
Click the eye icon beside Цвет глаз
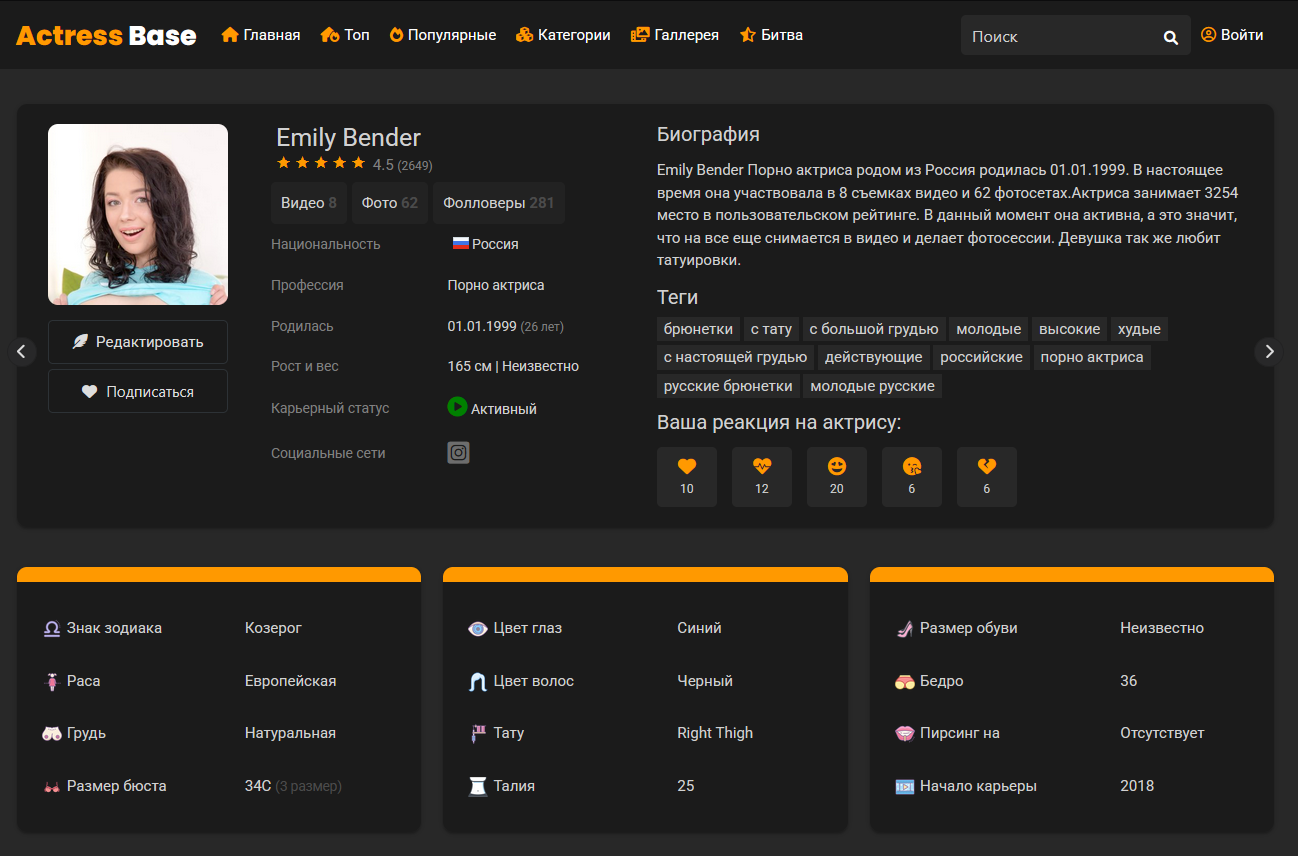478,628
